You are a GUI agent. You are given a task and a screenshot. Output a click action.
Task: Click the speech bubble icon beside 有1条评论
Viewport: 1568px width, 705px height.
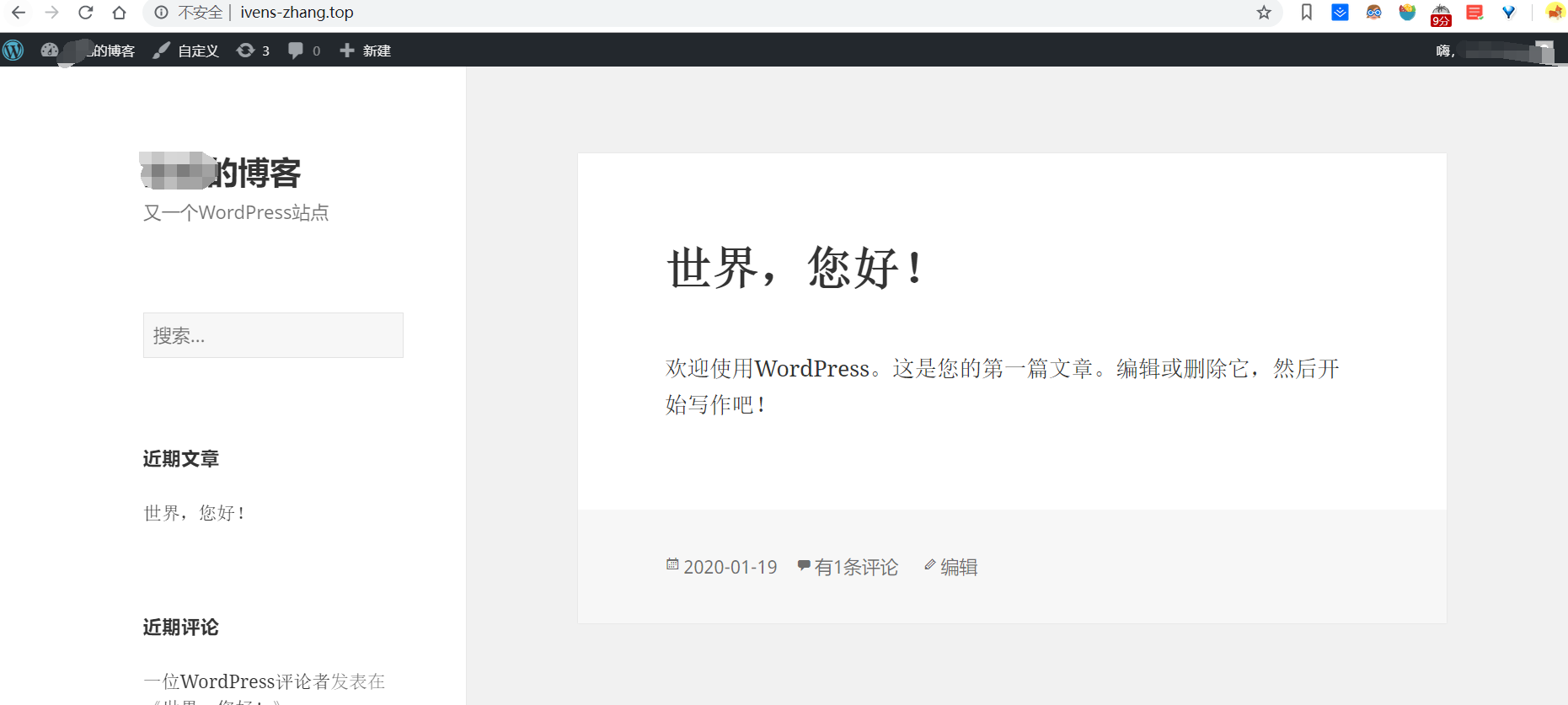(804, 565)
